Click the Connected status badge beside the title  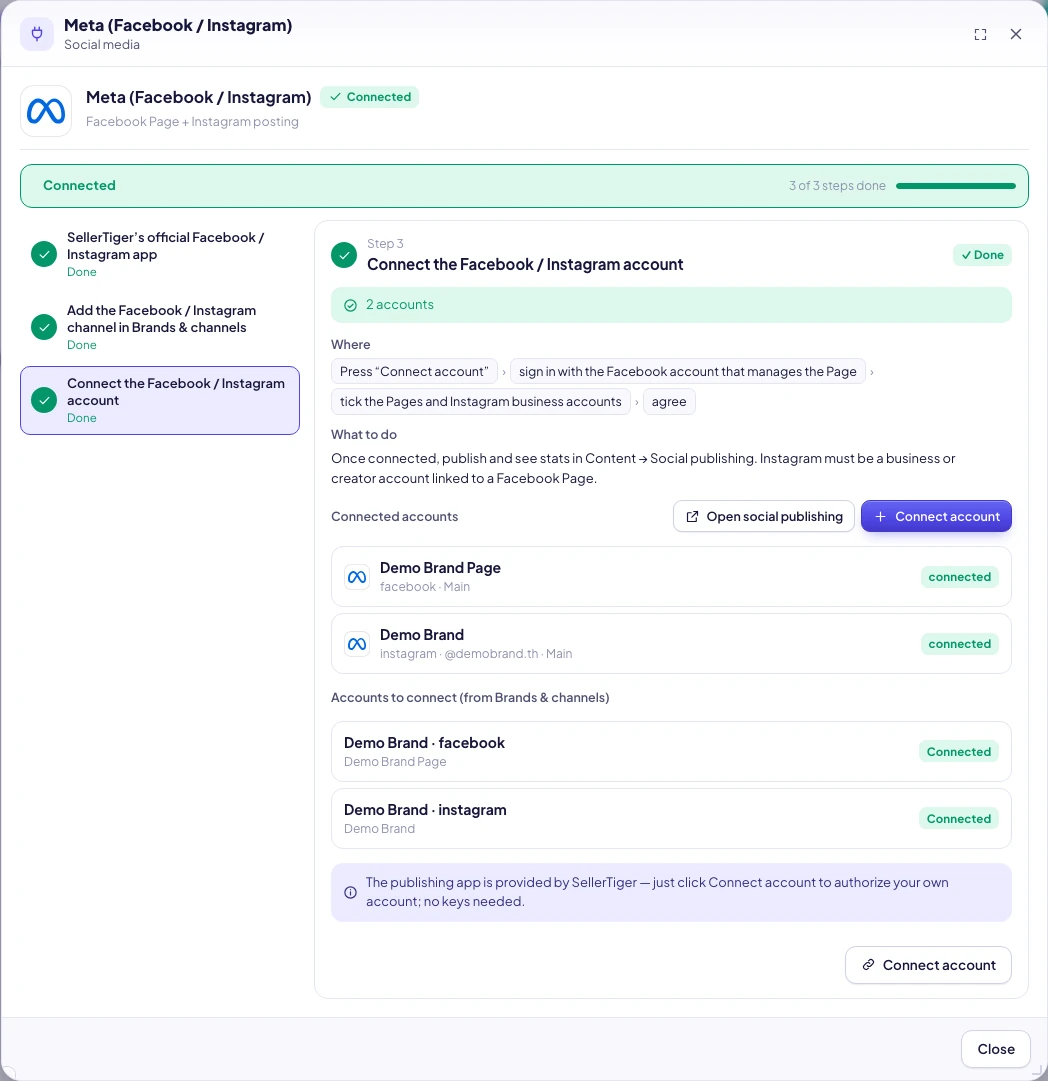pyautogui.click(x=370, y=97)
